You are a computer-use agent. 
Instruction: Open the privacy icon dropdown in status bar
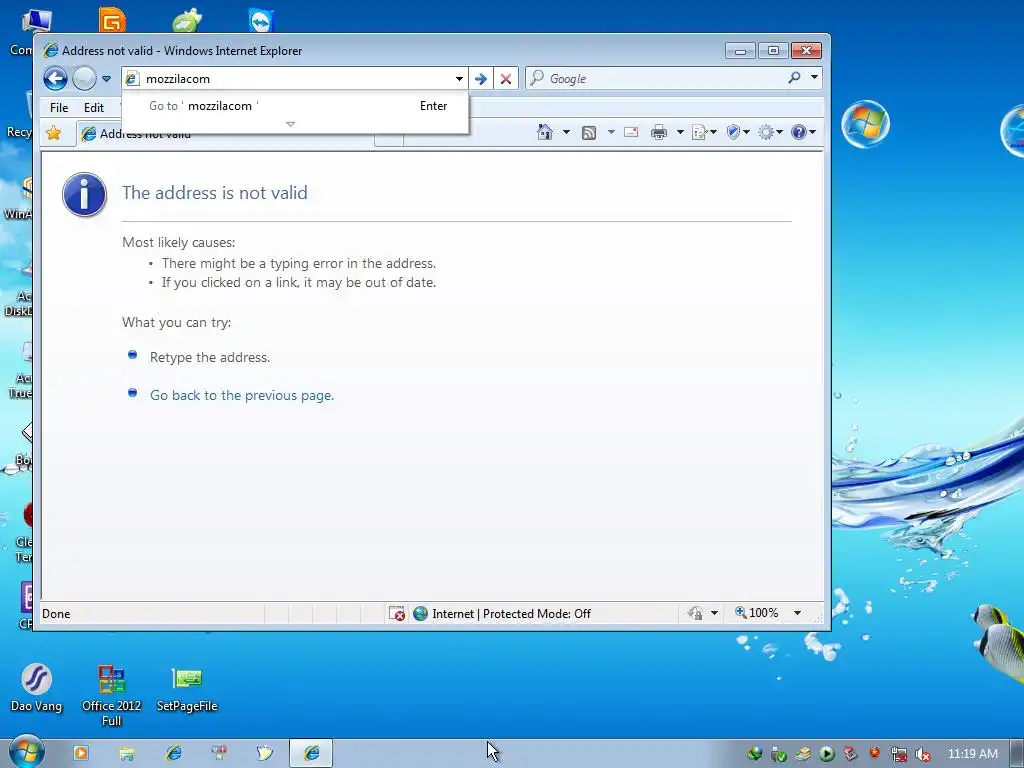coord(714,613)
